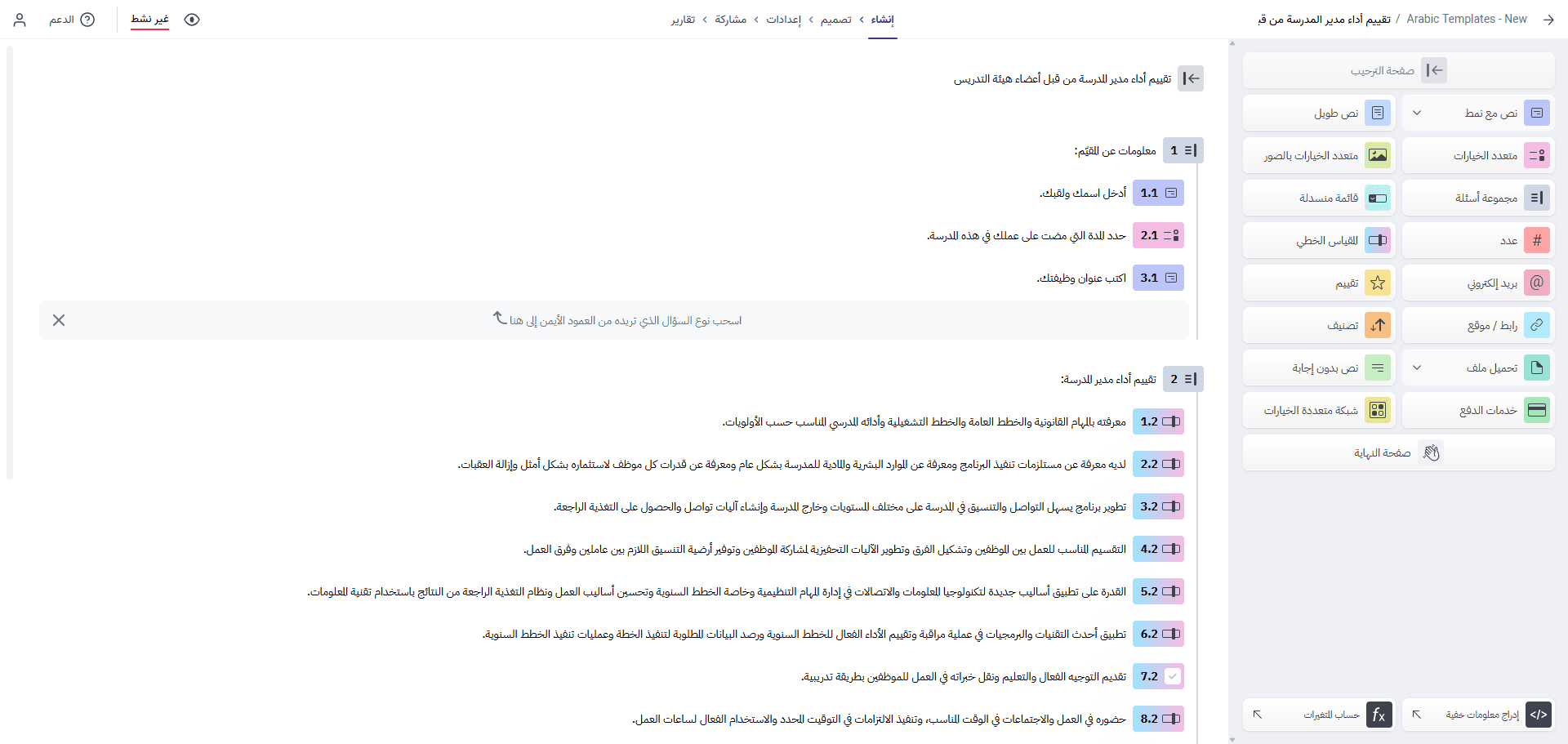Add a صفحة النهاية end page element

pyautogui.click(x=1398, y=452)
